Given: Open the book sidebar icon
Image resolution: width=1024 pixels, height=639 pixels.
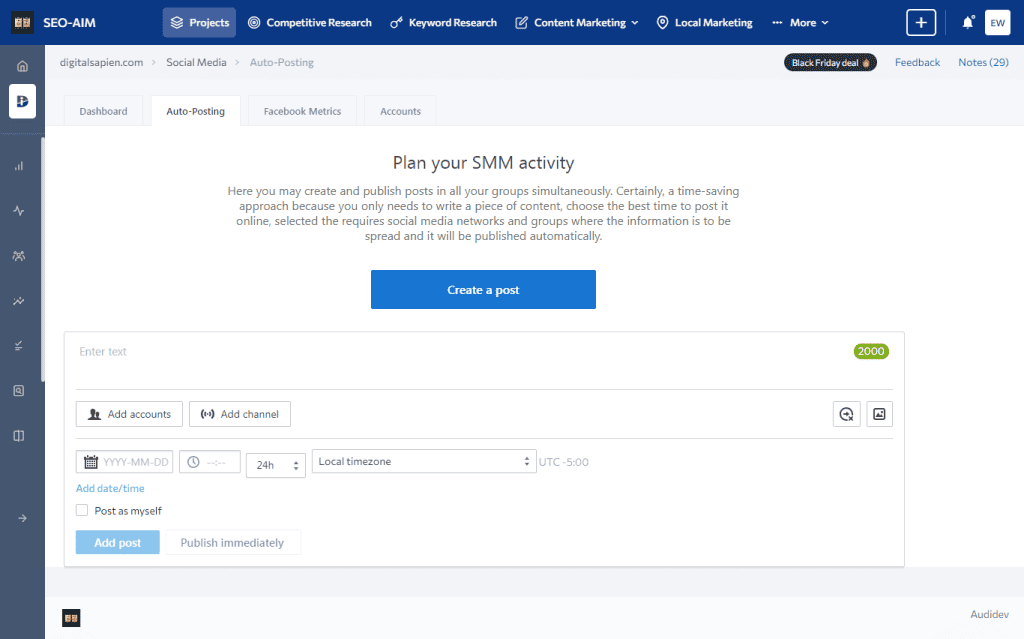Looking at the screenshot, I should (19, 436).
